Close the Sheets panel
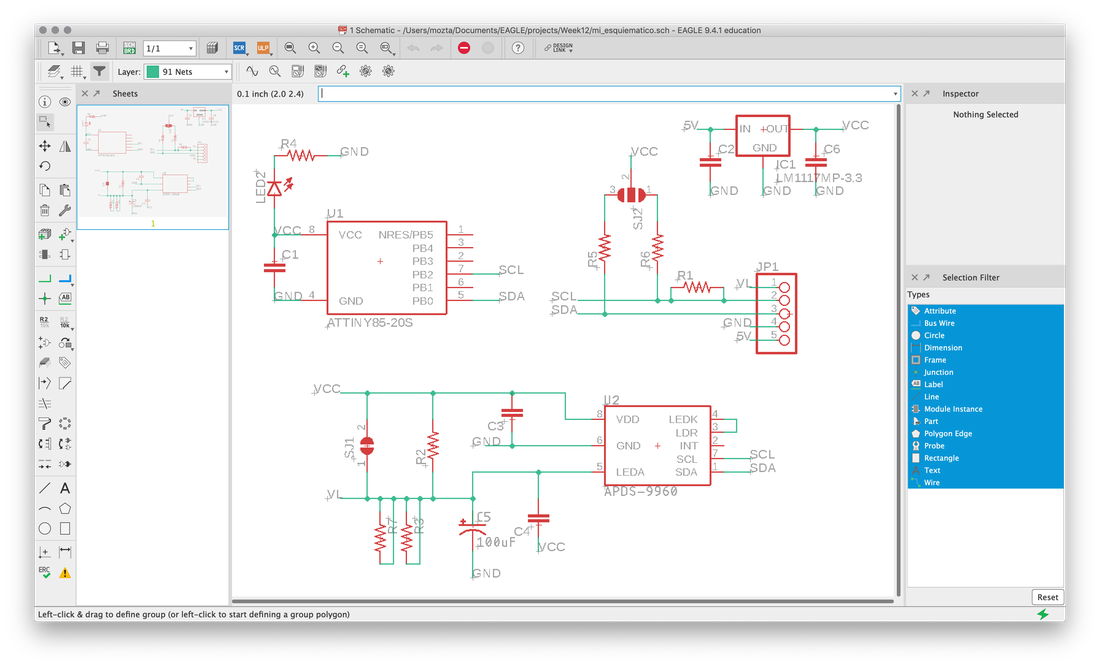 point(85,93)
